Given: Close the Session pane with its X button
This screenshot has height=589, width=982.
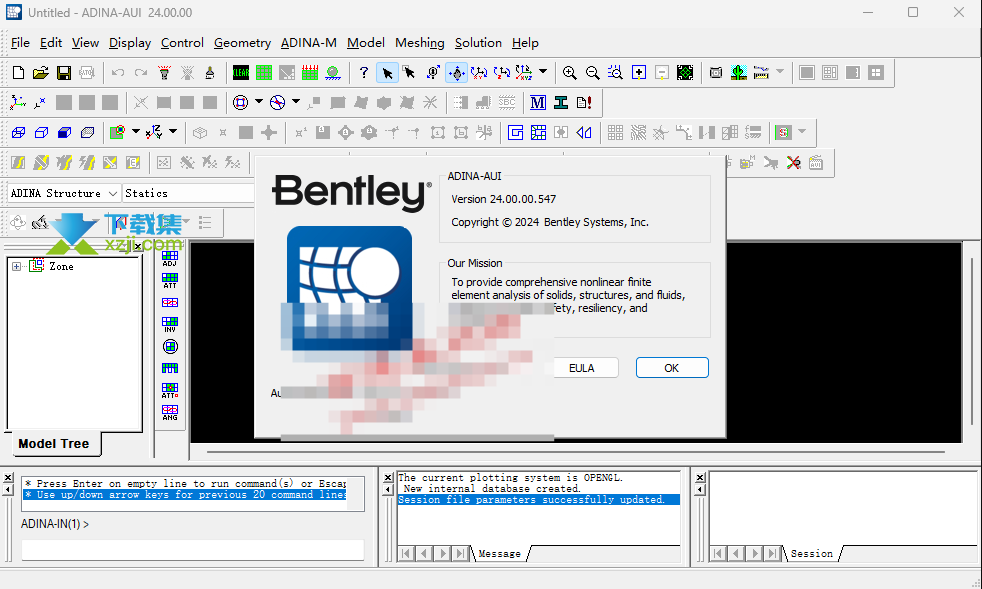Looking at the screenshot, I should pyautogui.click(x=700, y=477).
